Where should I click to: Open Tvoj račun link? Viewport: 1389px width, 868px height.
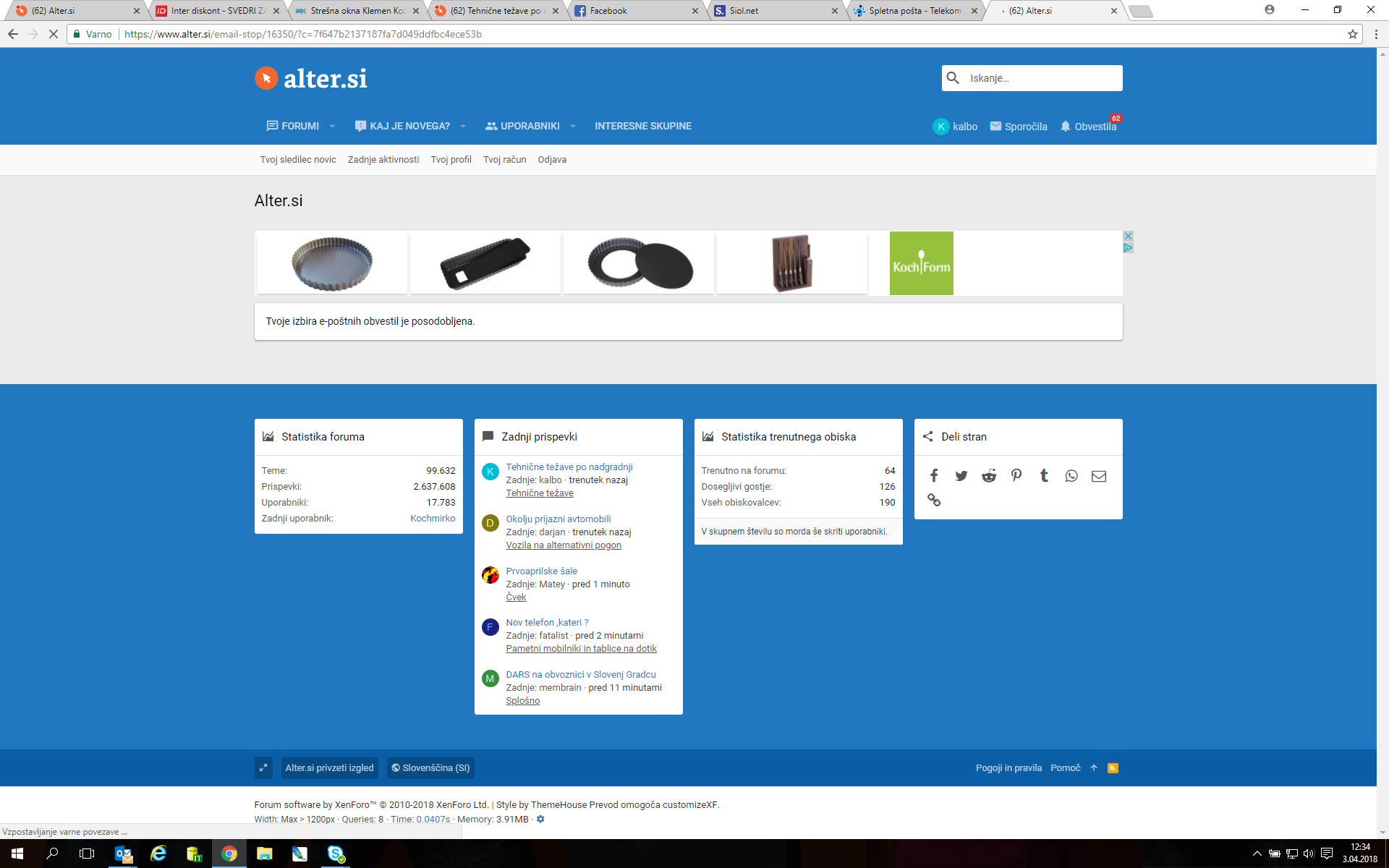click(x=505, y=160)
